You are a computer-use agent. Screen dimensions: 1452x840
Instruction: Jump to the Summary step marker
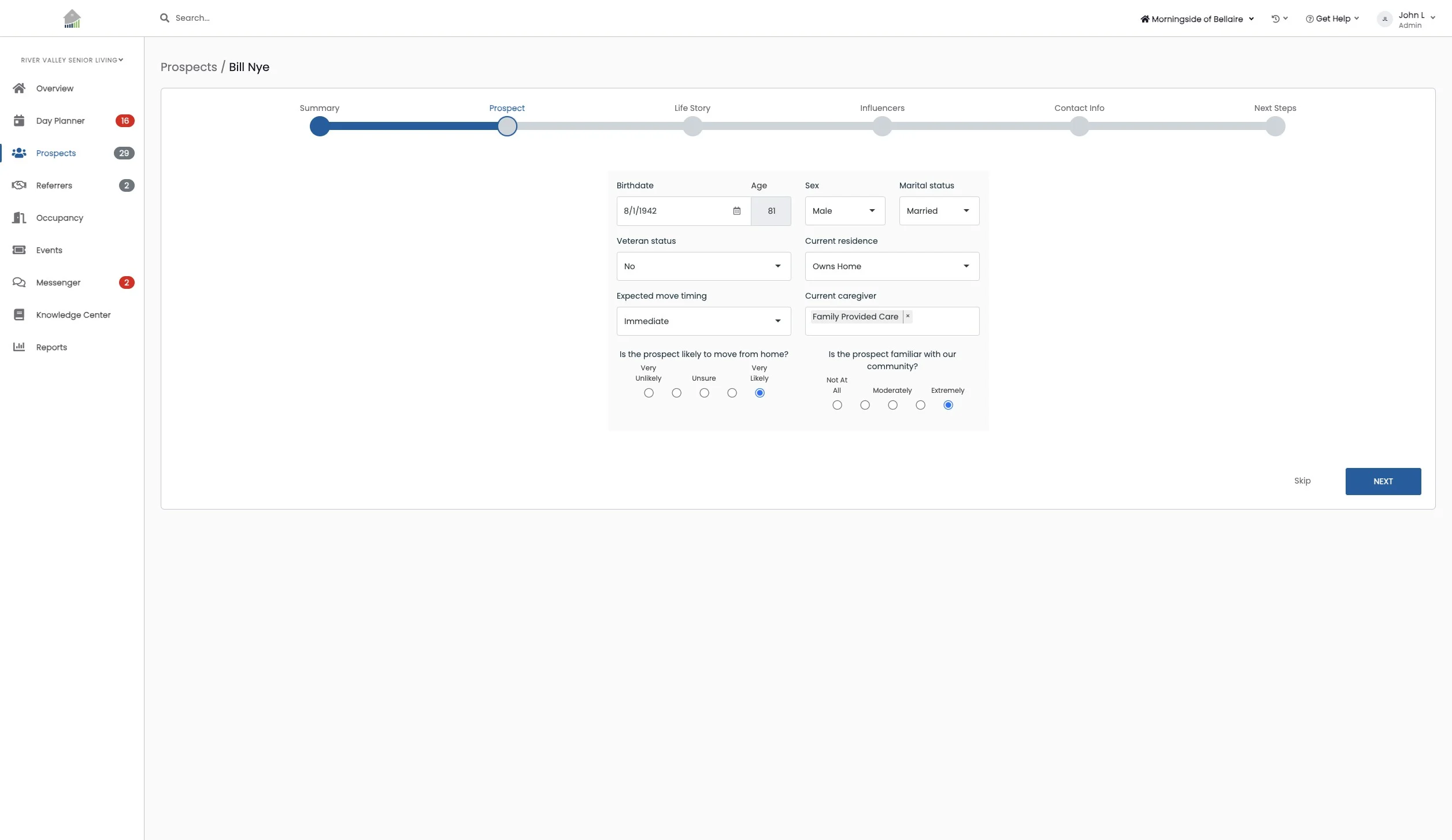click(x=320, y=126)
